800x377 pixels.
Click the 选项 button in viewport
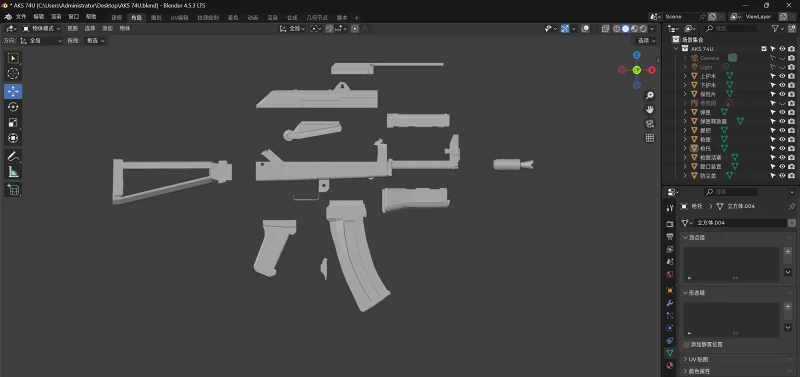645,41
